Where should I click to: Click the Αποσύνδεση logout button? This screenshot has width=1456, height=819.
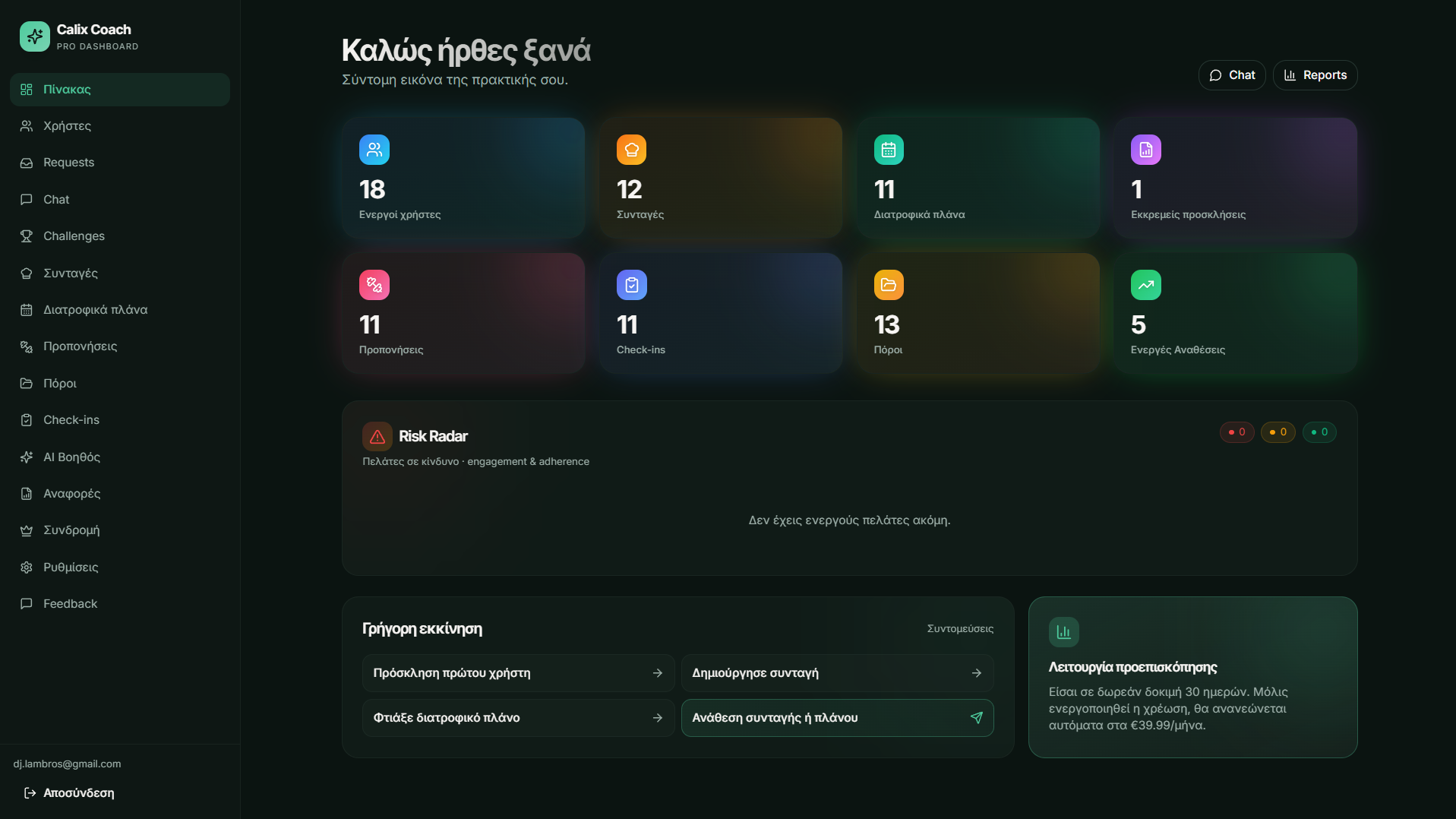pyautogui.click(x=69, y=793)
